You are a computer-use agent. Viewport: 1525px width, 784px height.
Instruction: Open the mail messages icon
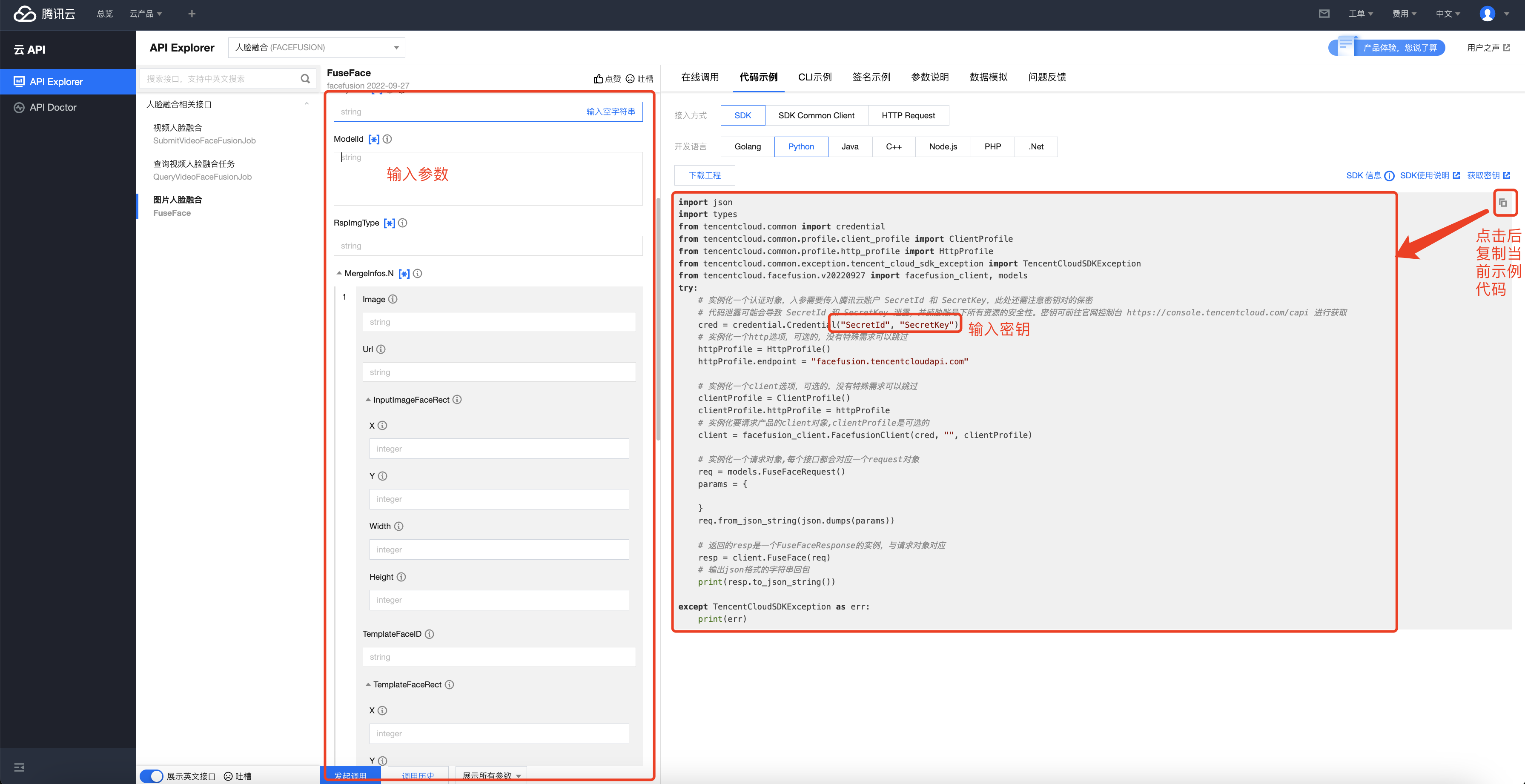[x=1324, y=14]
